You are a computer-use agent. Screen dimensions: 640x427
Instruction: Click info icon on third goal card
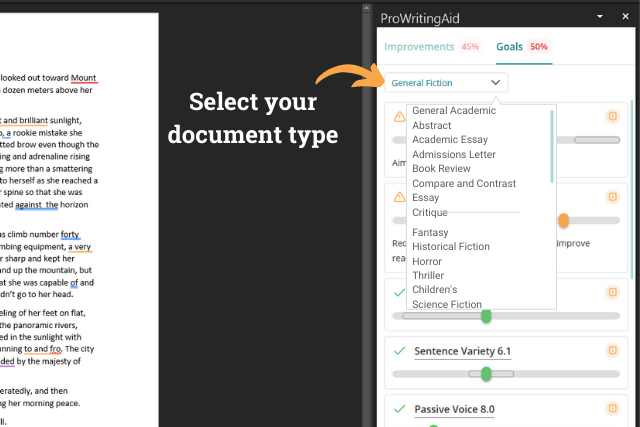coord(612,292)
